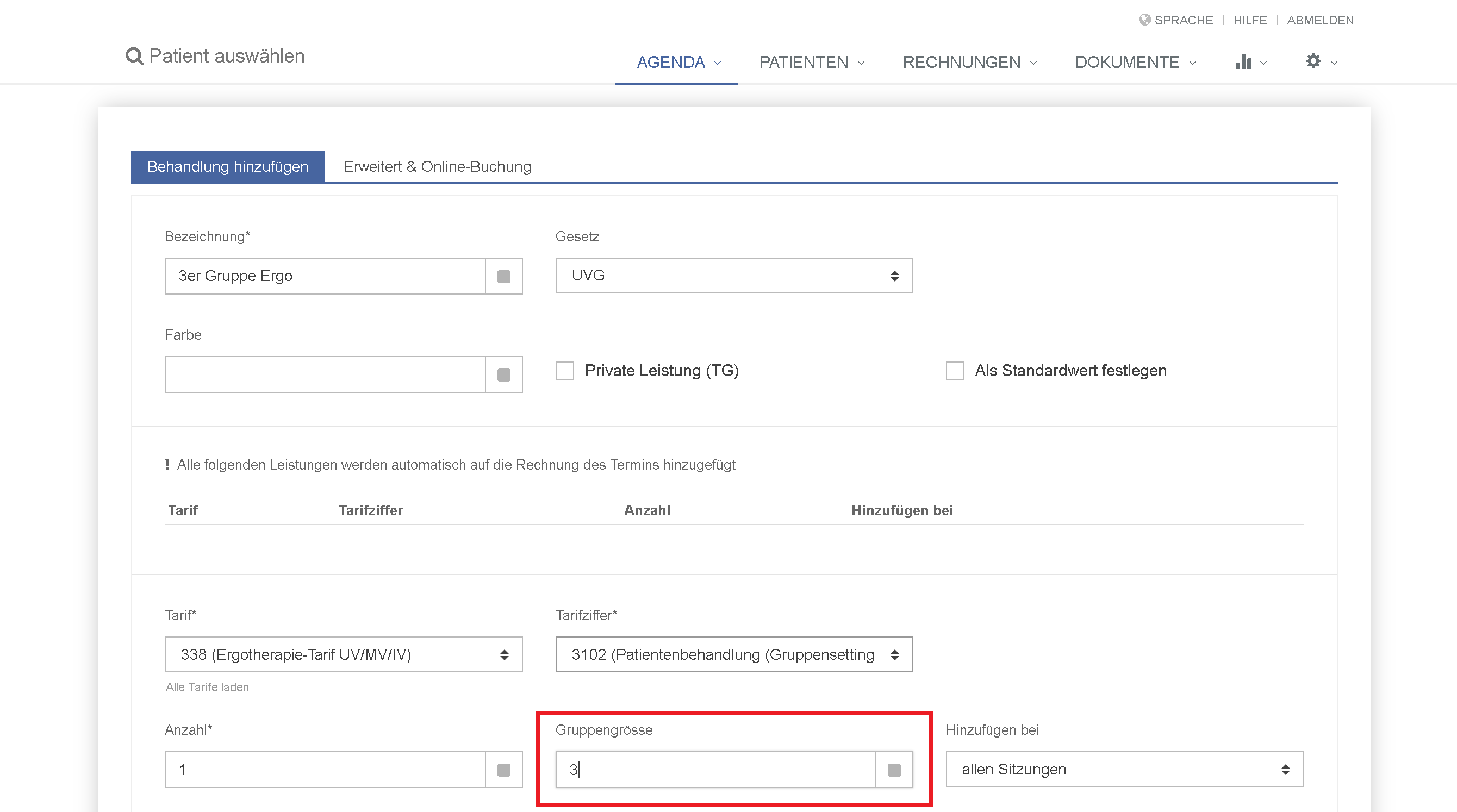Open the Gesetz UVG dropdown
This screenshot has width=1457, height=812.
(x=733, y=276)
